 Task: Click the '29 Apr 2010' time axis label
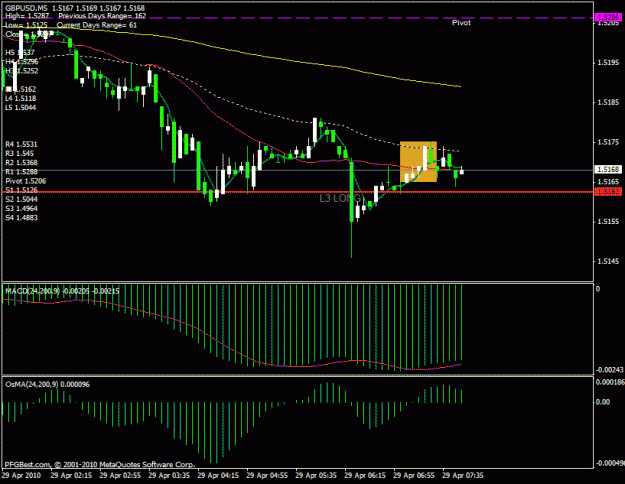pos(22,475)
